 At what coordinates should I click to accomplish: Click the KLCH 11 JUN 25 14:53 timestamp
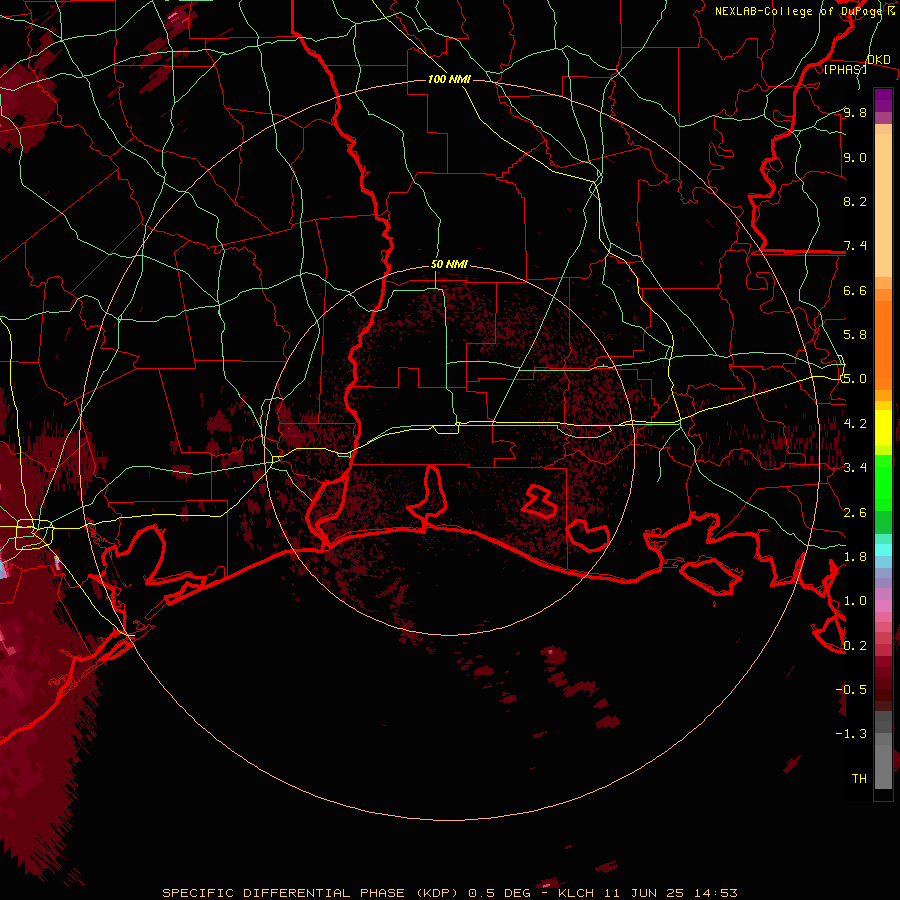[x=647, y=893]
